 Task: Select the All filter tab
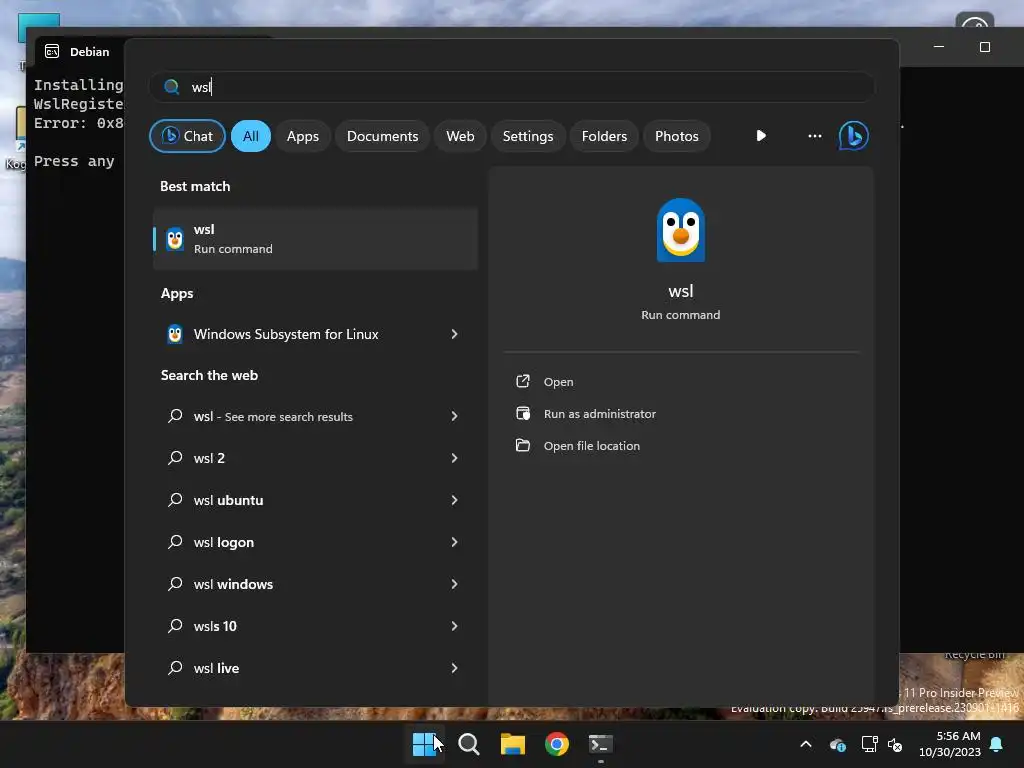click(x=251, y=136)
